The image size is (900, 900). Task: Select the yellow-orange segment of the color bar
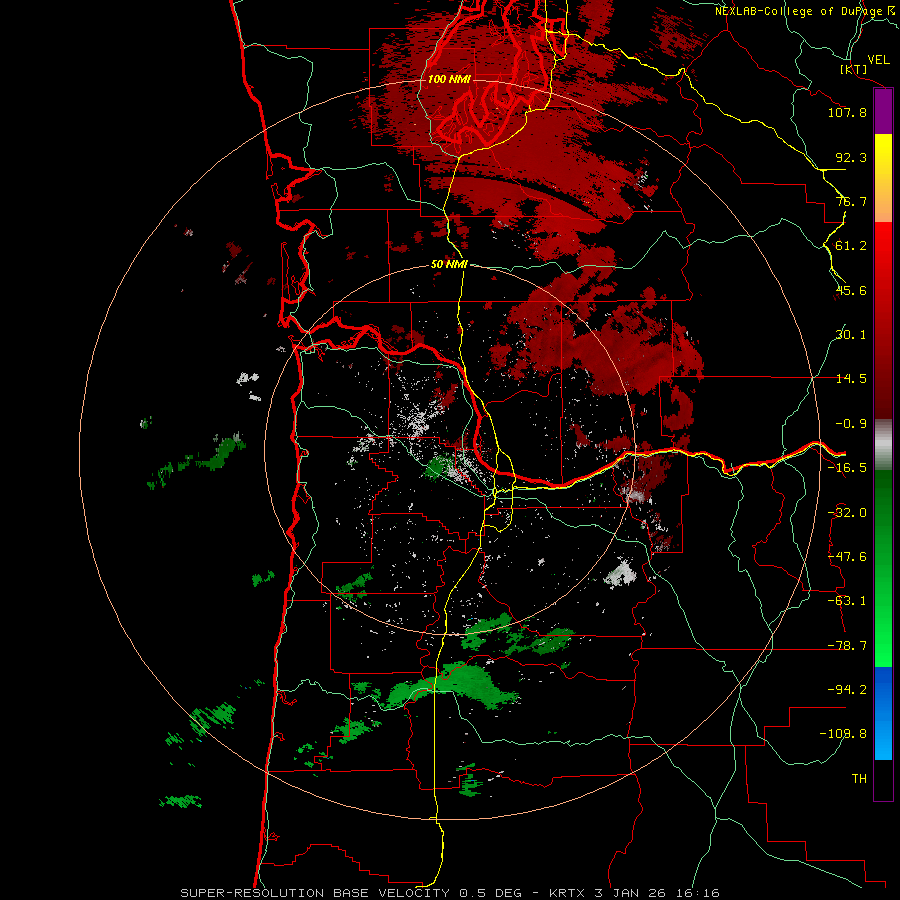(883, 178)
